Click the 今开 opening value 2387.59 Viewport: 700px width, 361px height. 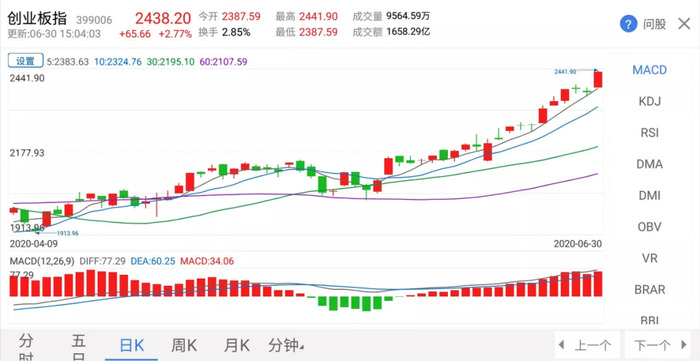click(x=241, y=17)
